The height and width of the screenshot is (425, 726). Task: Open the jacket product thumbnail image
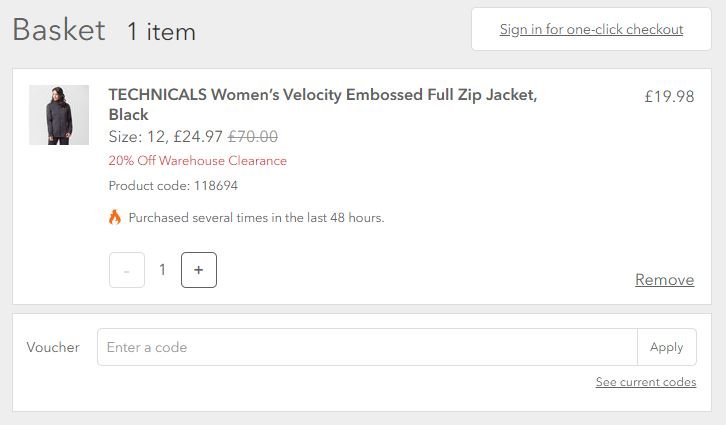[59, 115]
